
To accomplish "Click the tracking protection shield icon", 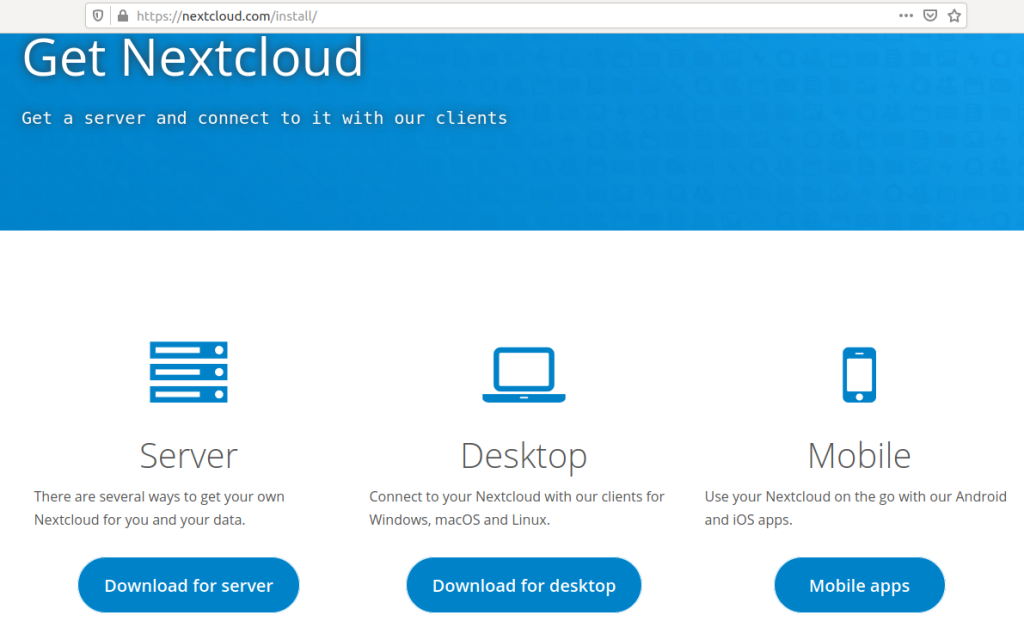I will [x=98, y=16].
